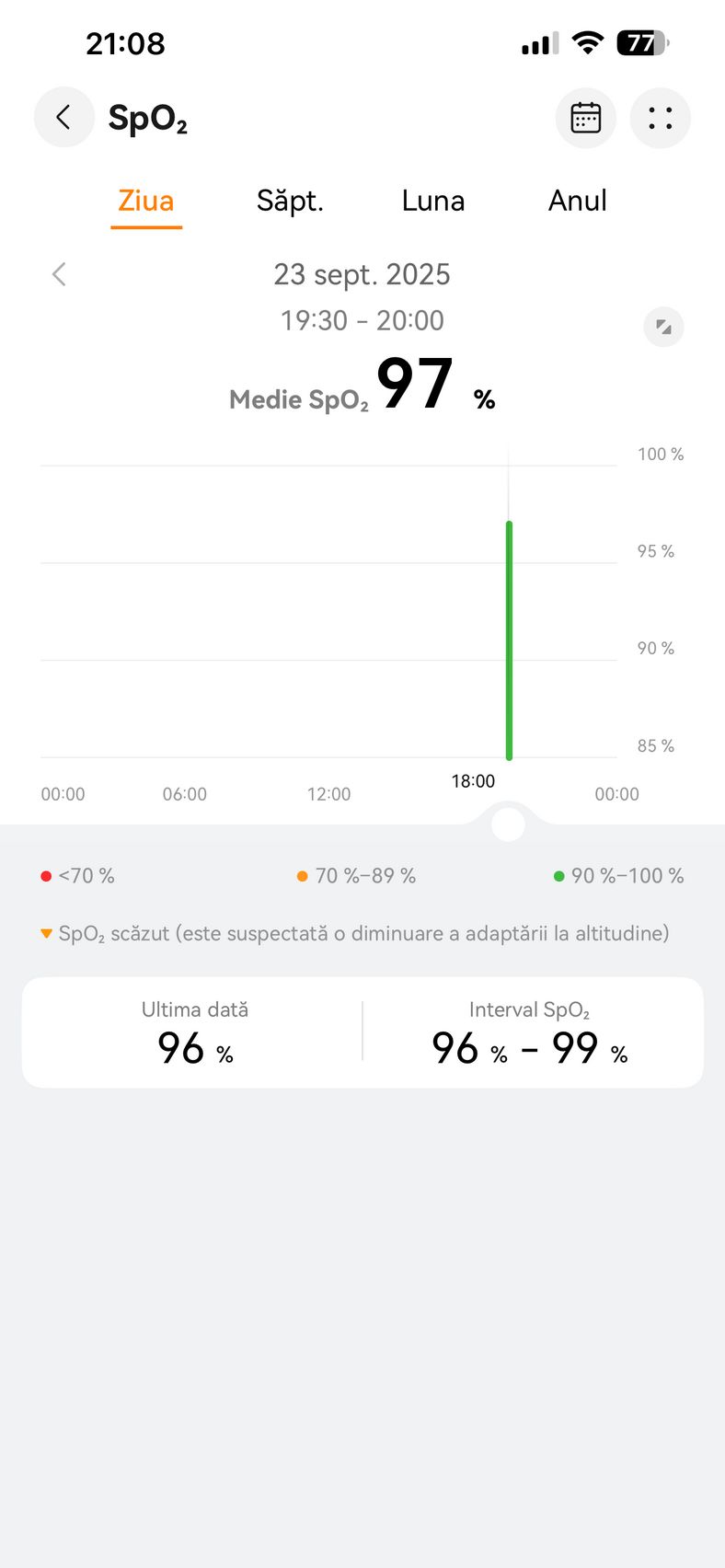Switch to the Anul tab

pyautogui.click(x=577, y=201)
